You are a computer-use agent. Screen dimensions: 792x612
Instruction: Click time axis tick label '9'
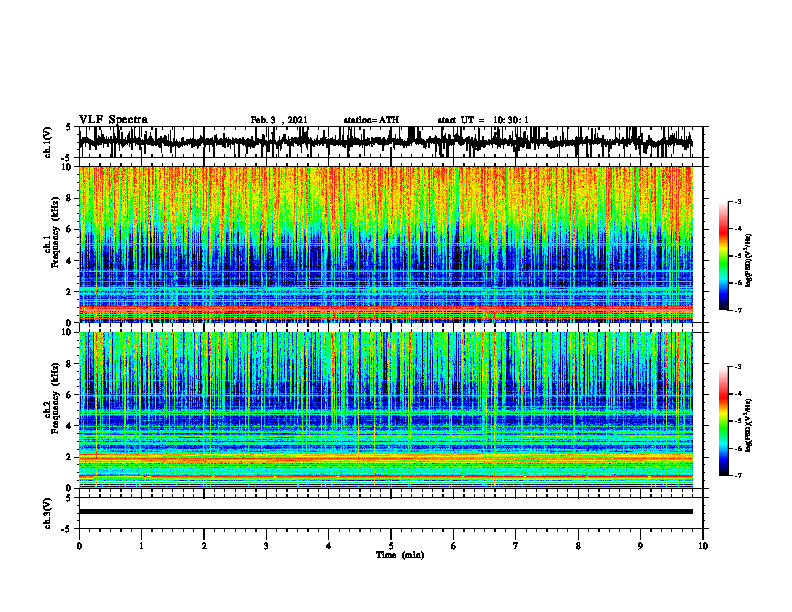(x=640, y=546)
